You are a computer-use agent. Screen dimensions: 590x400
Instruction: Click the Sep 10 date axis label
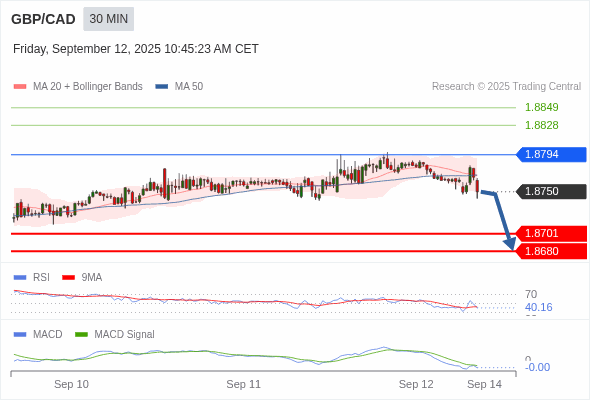pyautogui.click(x=71, y=384)
